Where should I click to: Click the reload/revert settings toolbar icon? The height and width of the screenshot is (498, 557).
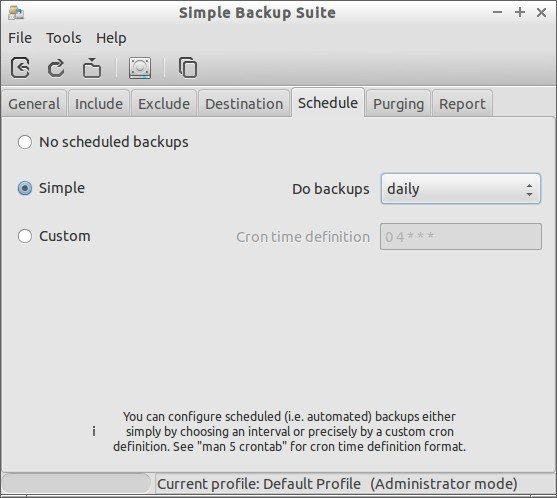pyautogui.click(x=56, y=67)
